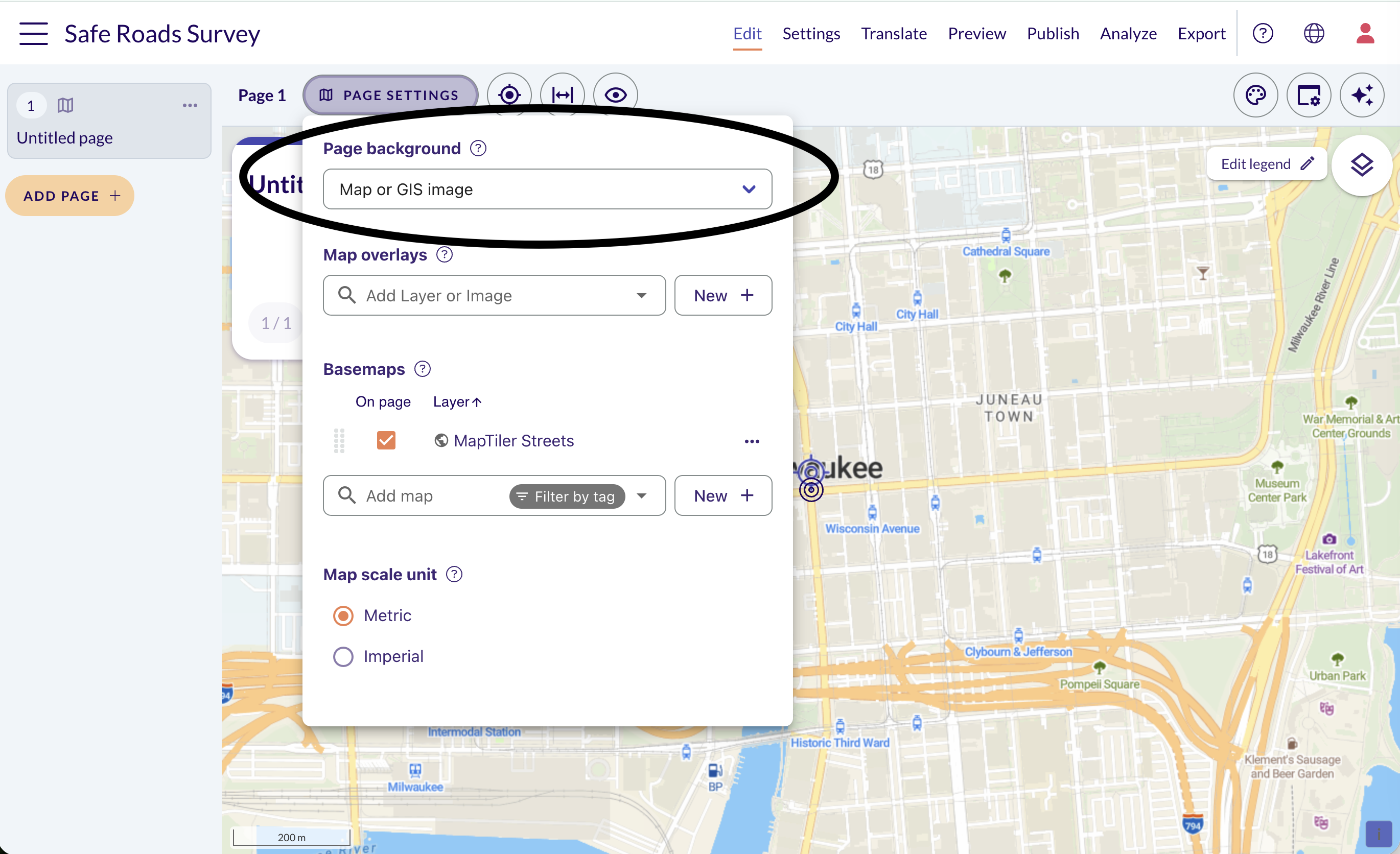This screenshot has height=854, width=1400.
Task: Select the Imperial radio button
Action: tap(343, 656)
